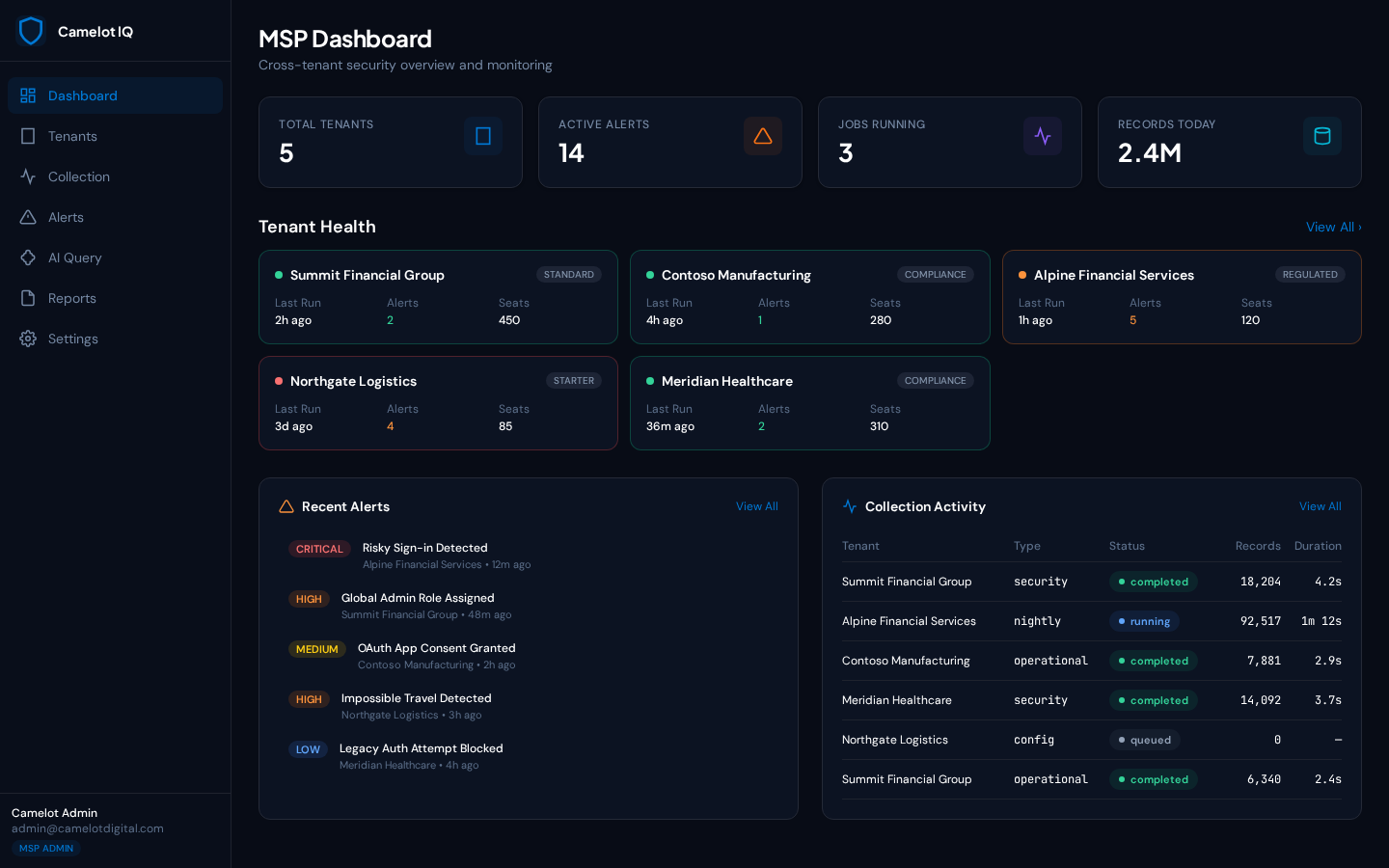The height and width of the screenshot is (868, 1389).
Task: Click the Records column header
Action: [1258, 546]
